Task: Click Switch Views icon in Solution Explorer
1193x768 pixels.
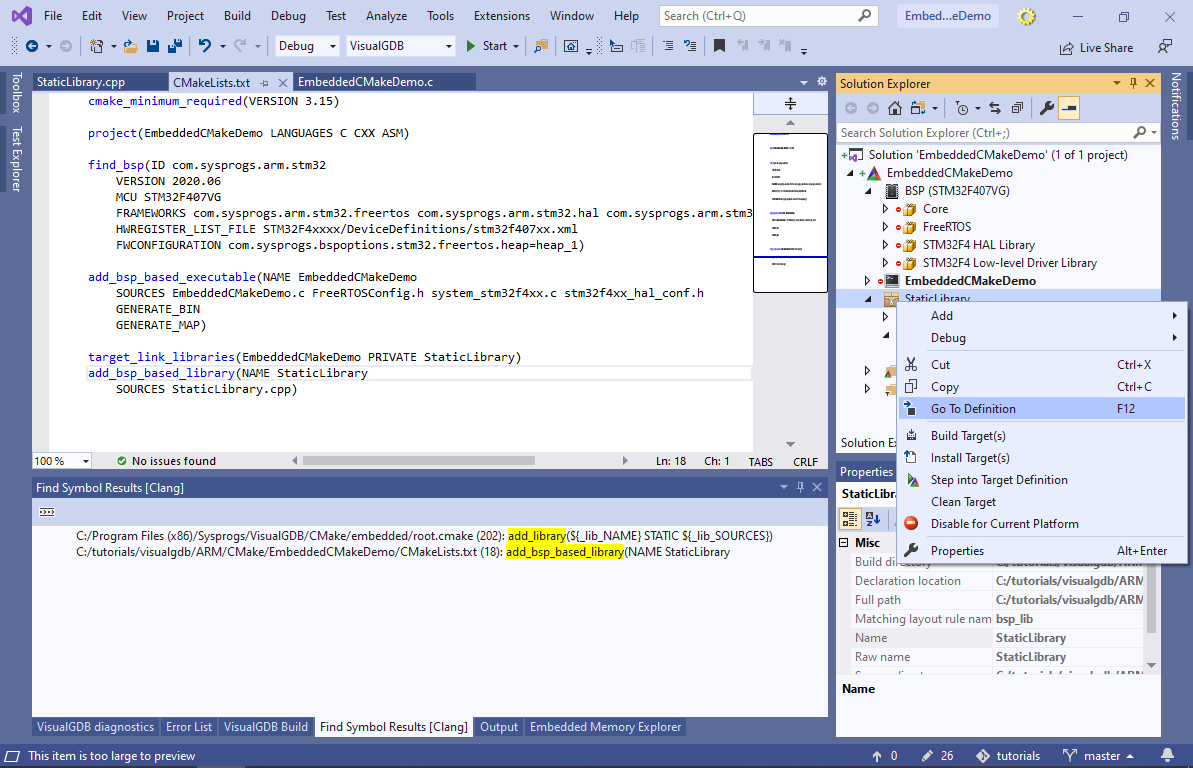Action: tap(918, 108)
